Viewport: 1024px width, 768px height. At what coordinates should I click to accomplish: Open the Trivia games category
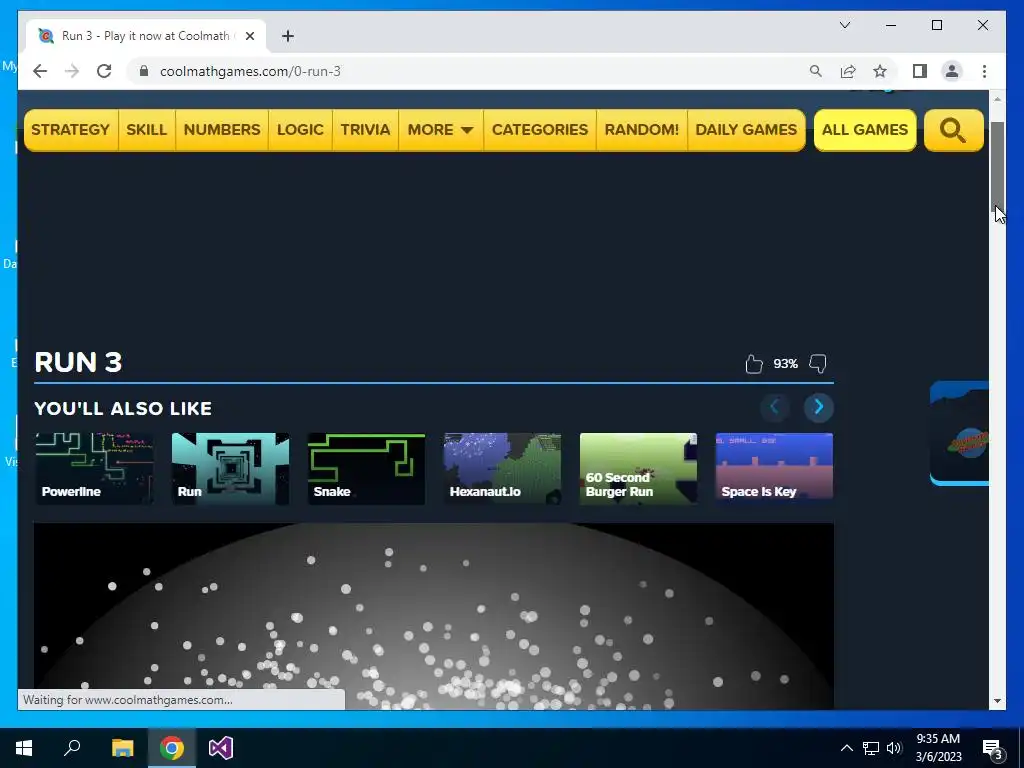click(x=365, y=130)
